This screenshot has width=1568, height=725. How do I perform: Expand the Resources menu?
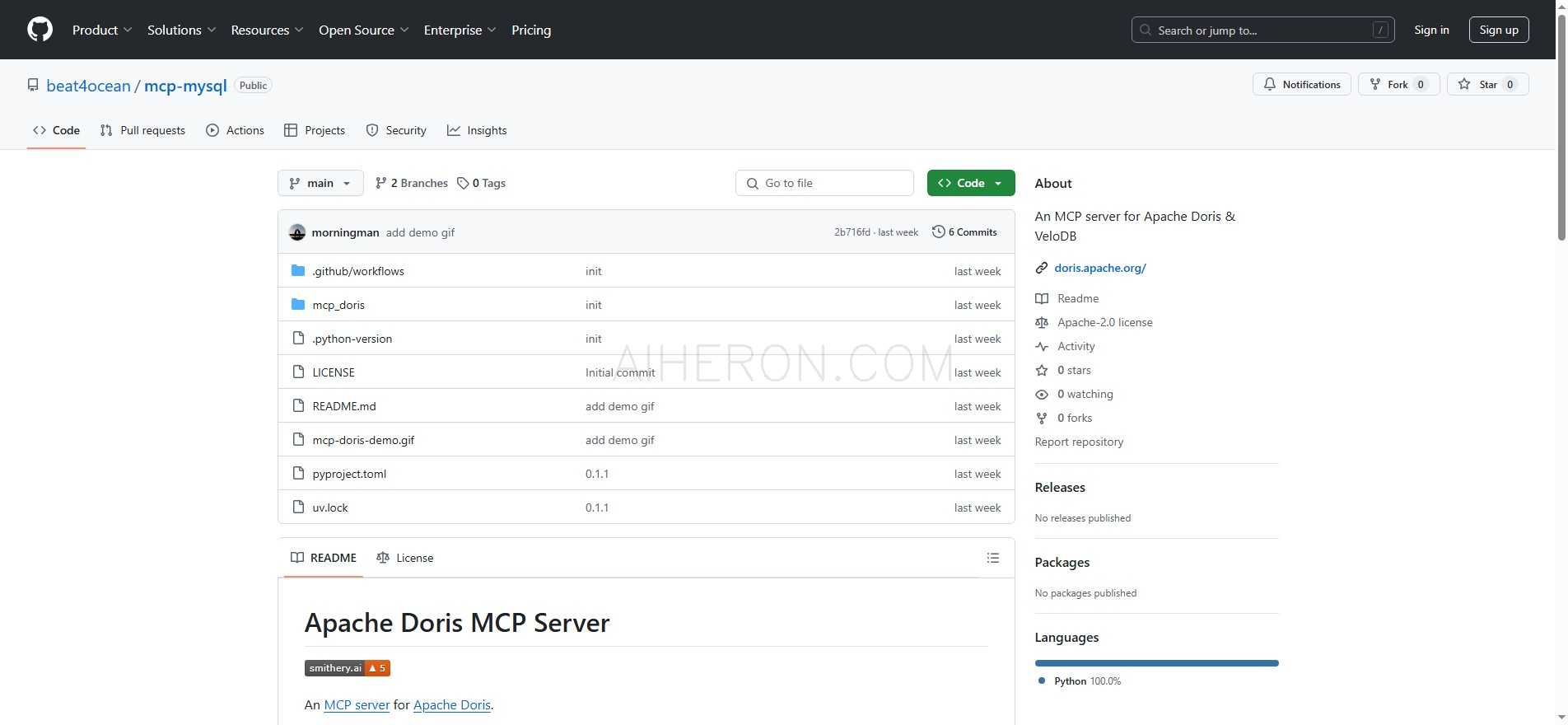[x=268, y=30]
